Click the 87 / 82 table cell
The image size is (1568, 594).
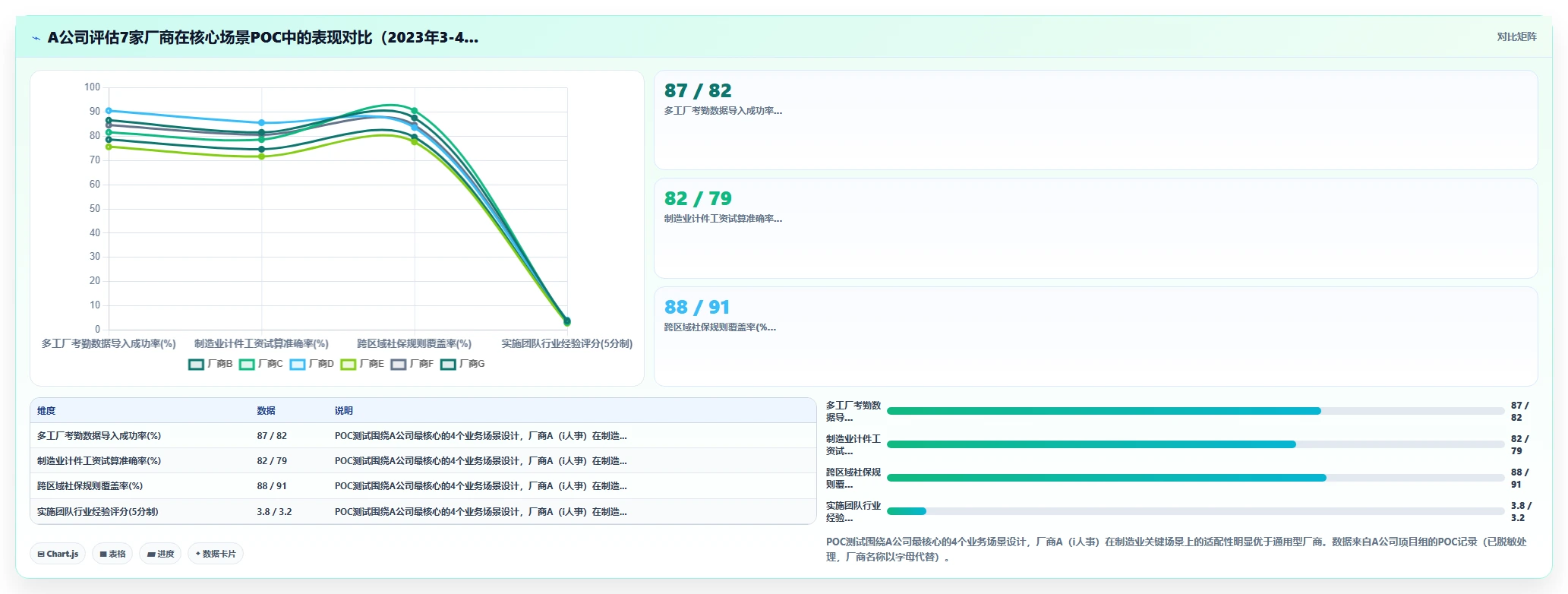272,436
